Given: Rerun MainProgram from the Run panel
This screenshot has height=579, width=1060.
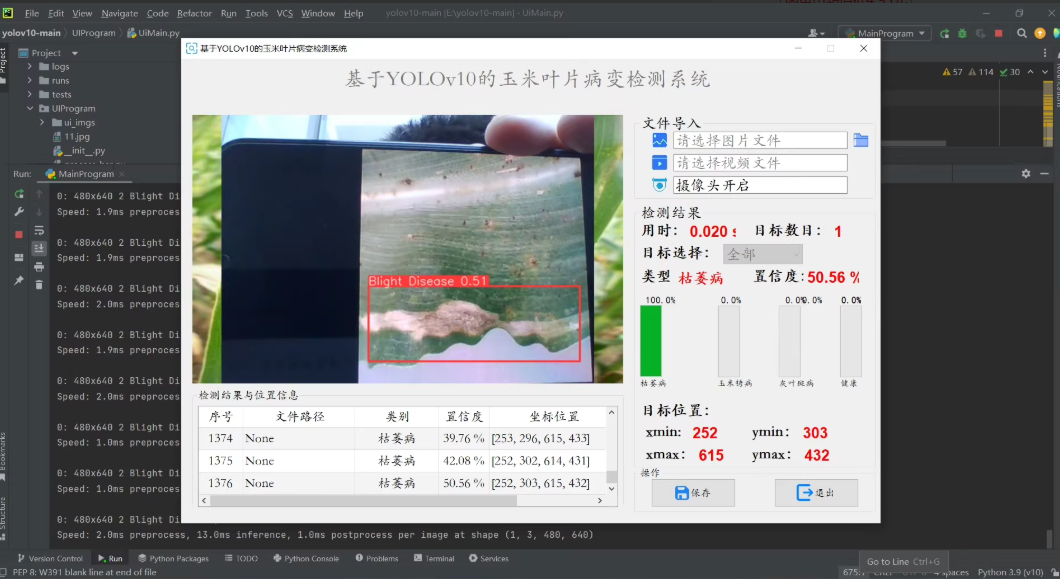Looking at the screenshot, I should (19, 194).
